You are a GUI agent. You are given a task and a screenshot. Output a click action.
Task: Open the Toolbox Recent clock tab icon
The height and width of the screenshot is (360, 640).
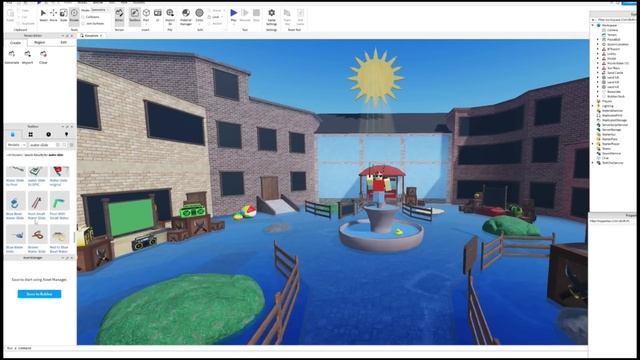(49, 134)
